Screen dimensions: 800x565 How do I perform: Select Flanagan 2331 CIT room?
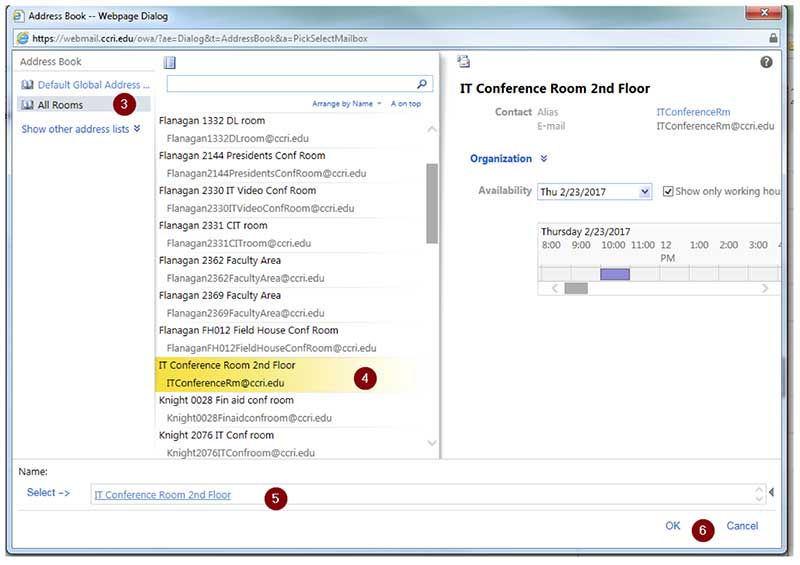click(x=292, y=234)
